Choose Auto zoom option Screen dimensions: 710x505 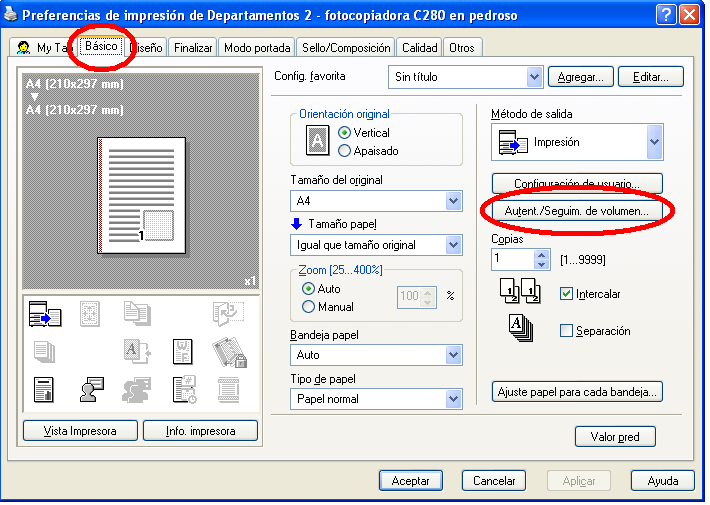(x=321, y=289)
